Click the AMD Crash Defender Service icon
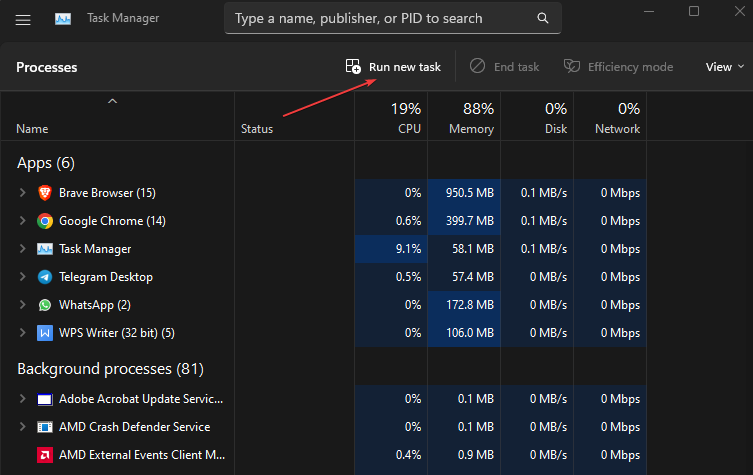Screen dimensions: 753x475 coord(45,427)
